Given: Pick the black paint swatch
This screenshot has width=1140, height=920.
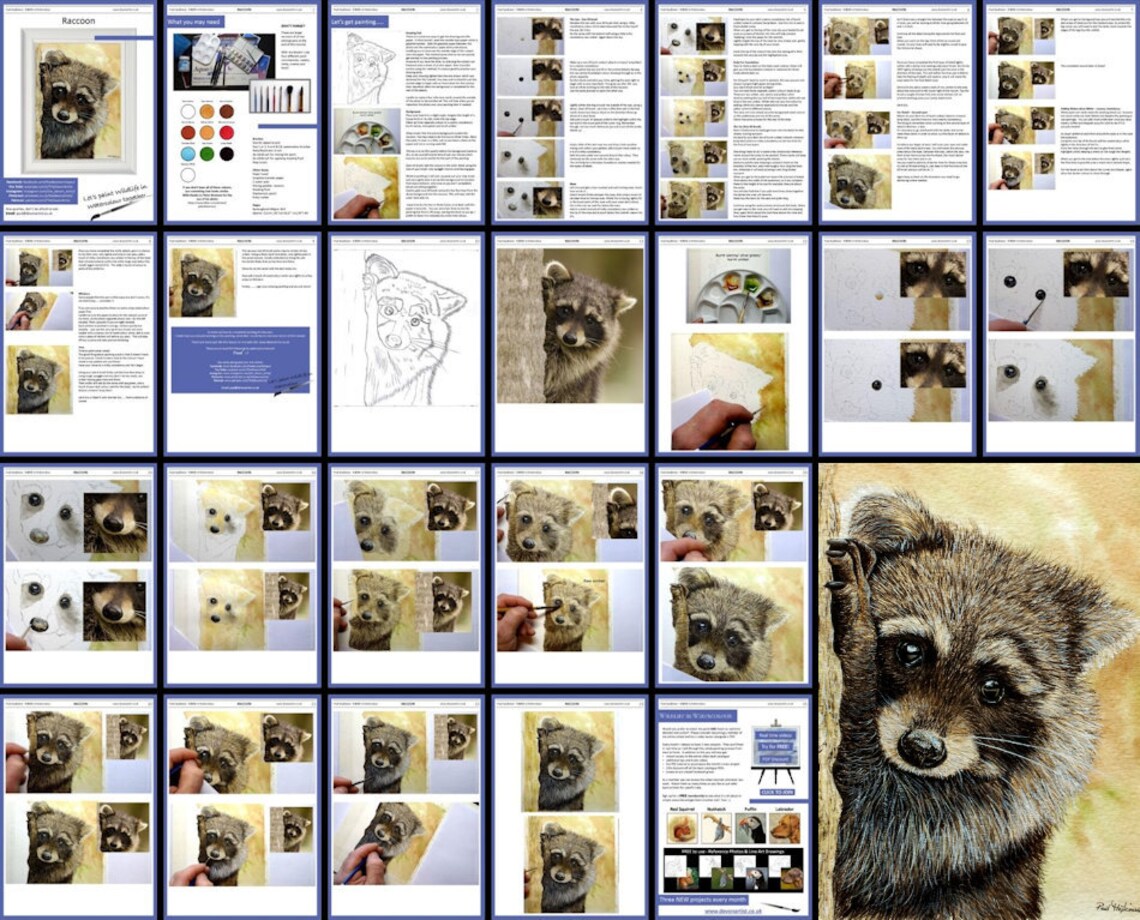Looking at the screenshot, I should (227, 153).
